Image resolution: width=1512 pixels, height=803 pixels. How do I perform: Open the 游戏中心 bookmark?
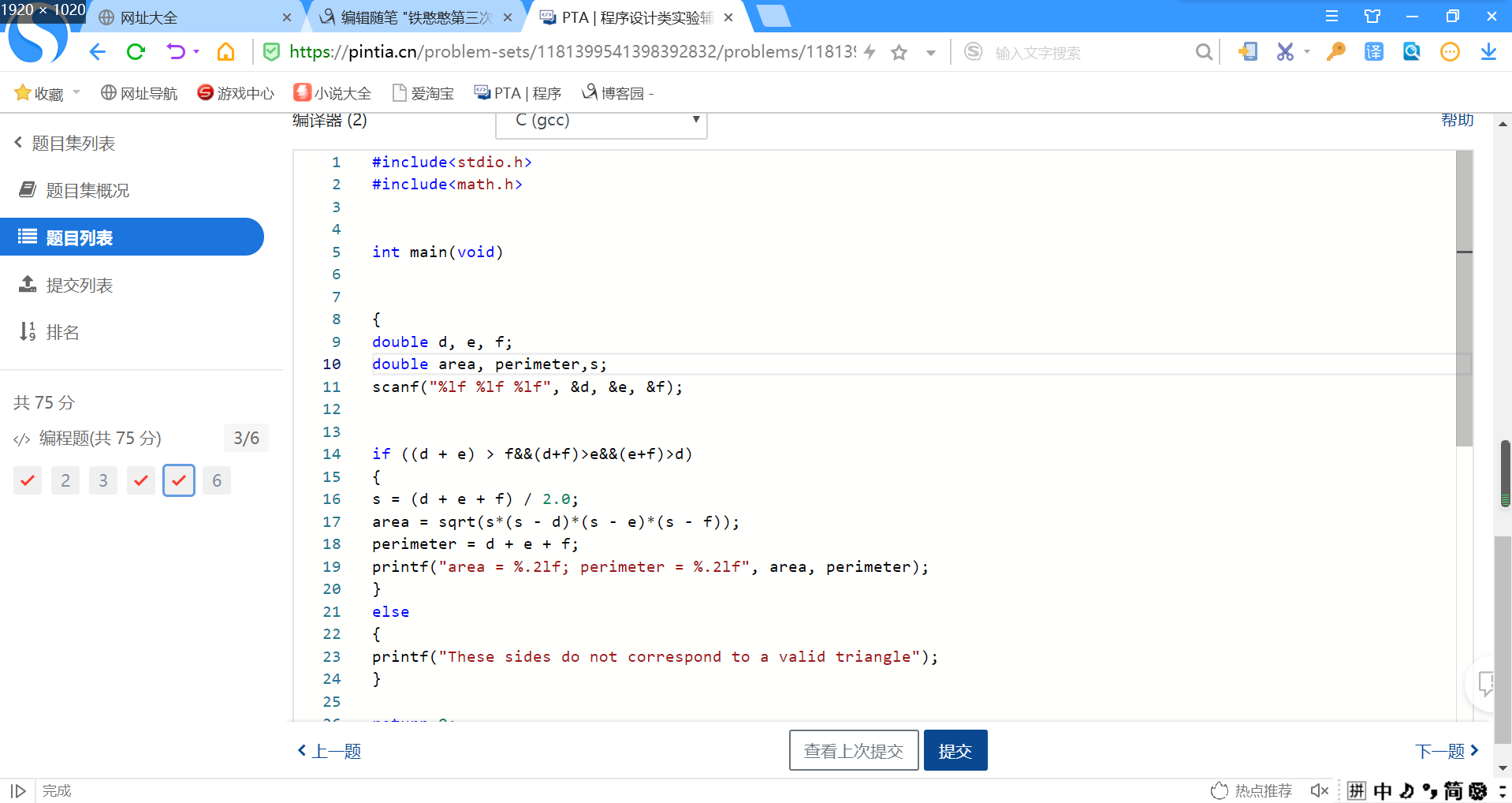pyautogui.click(x=236, y=93)
